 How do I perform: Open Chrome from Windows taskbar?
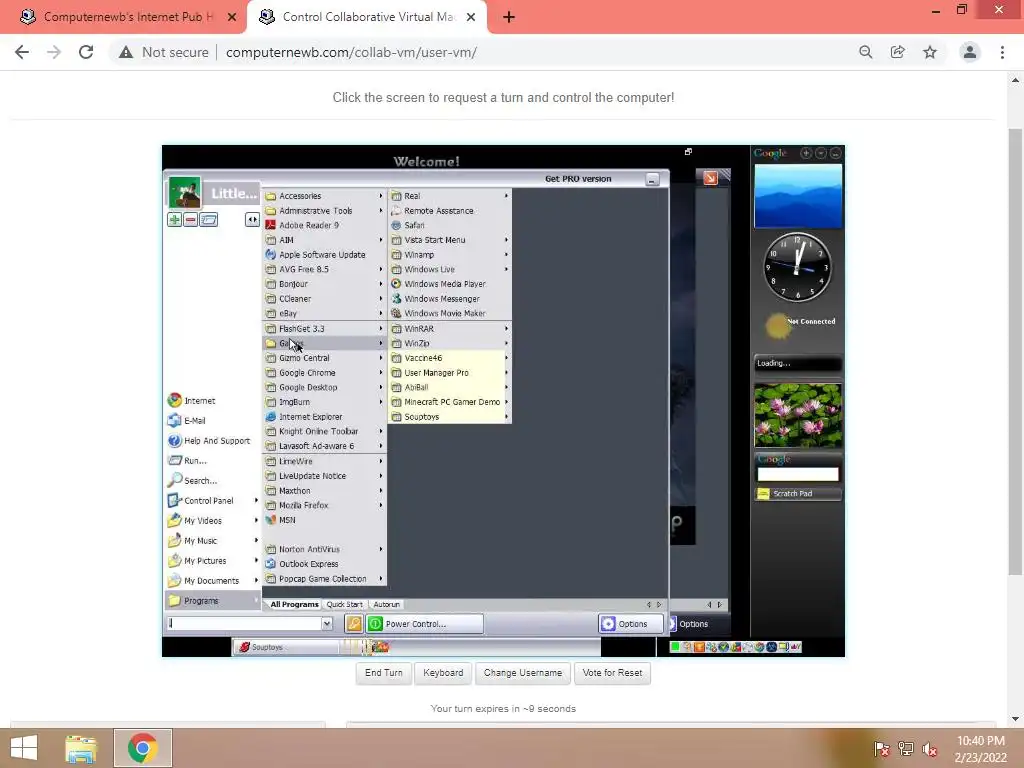point(142,748)
